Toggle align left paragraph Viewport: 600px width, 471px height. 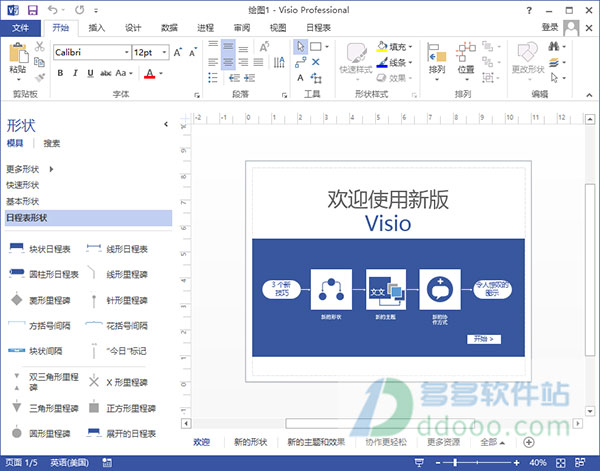213,62
